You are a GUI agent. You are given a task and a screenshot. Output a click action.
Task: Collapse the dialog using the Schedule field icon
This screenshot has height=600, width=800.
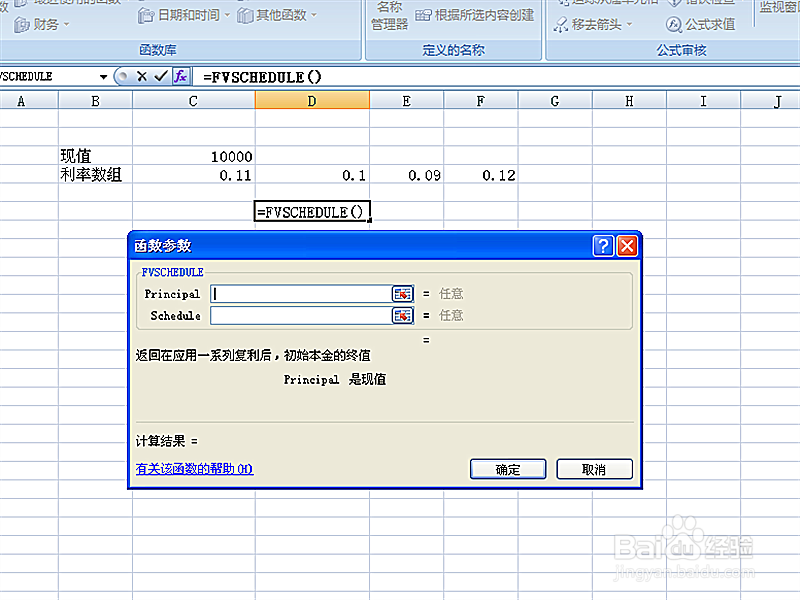pyautogui.click(x=403, y=315)
